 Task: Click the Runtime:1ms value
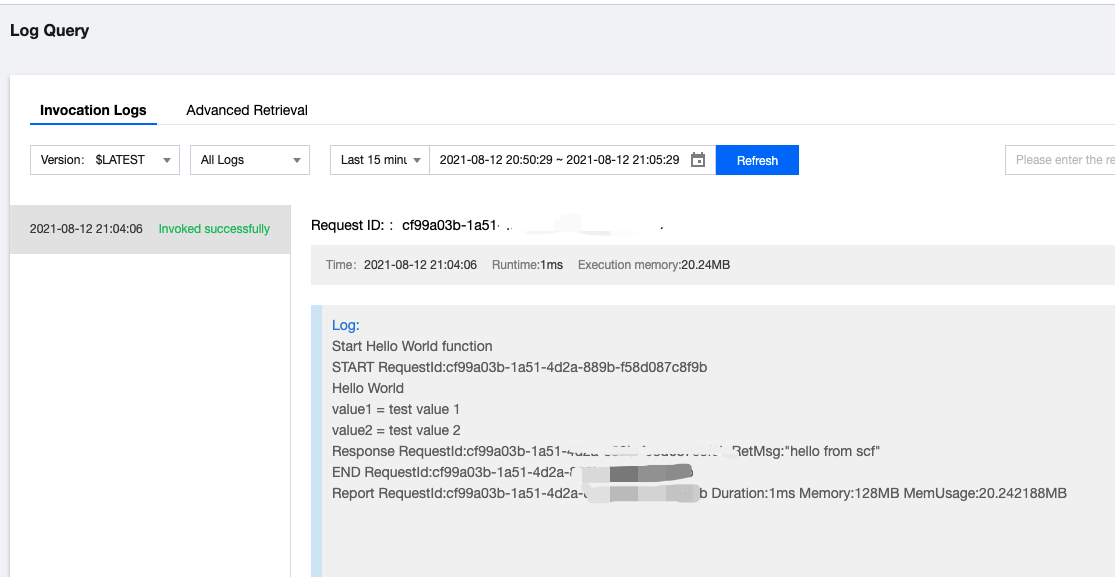coord(527,265)
